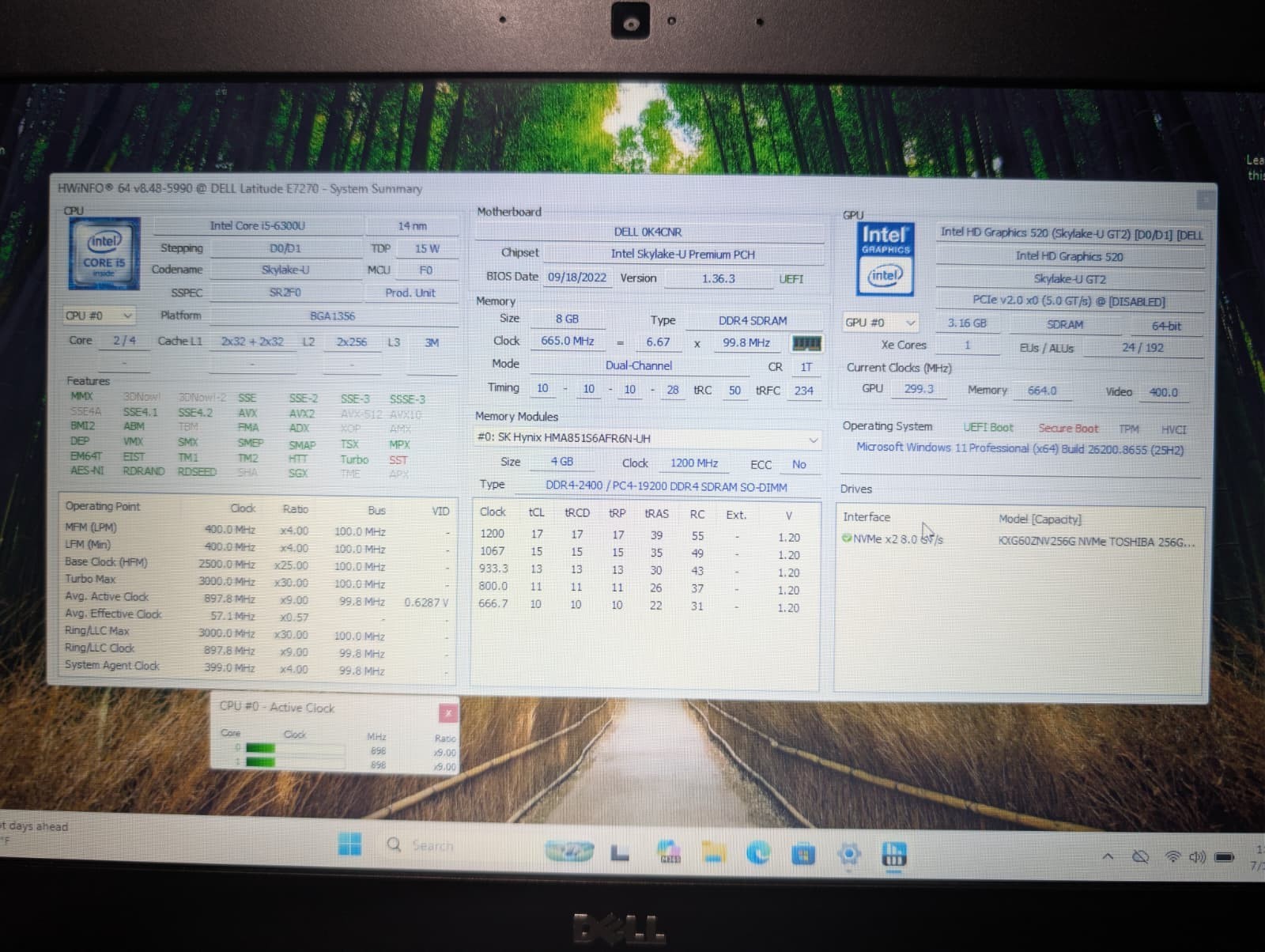Viewport: 1265px width, 952px height.
Task: Open the Wi-Fi network tray icon
Action: click(x=1173, y=856)
